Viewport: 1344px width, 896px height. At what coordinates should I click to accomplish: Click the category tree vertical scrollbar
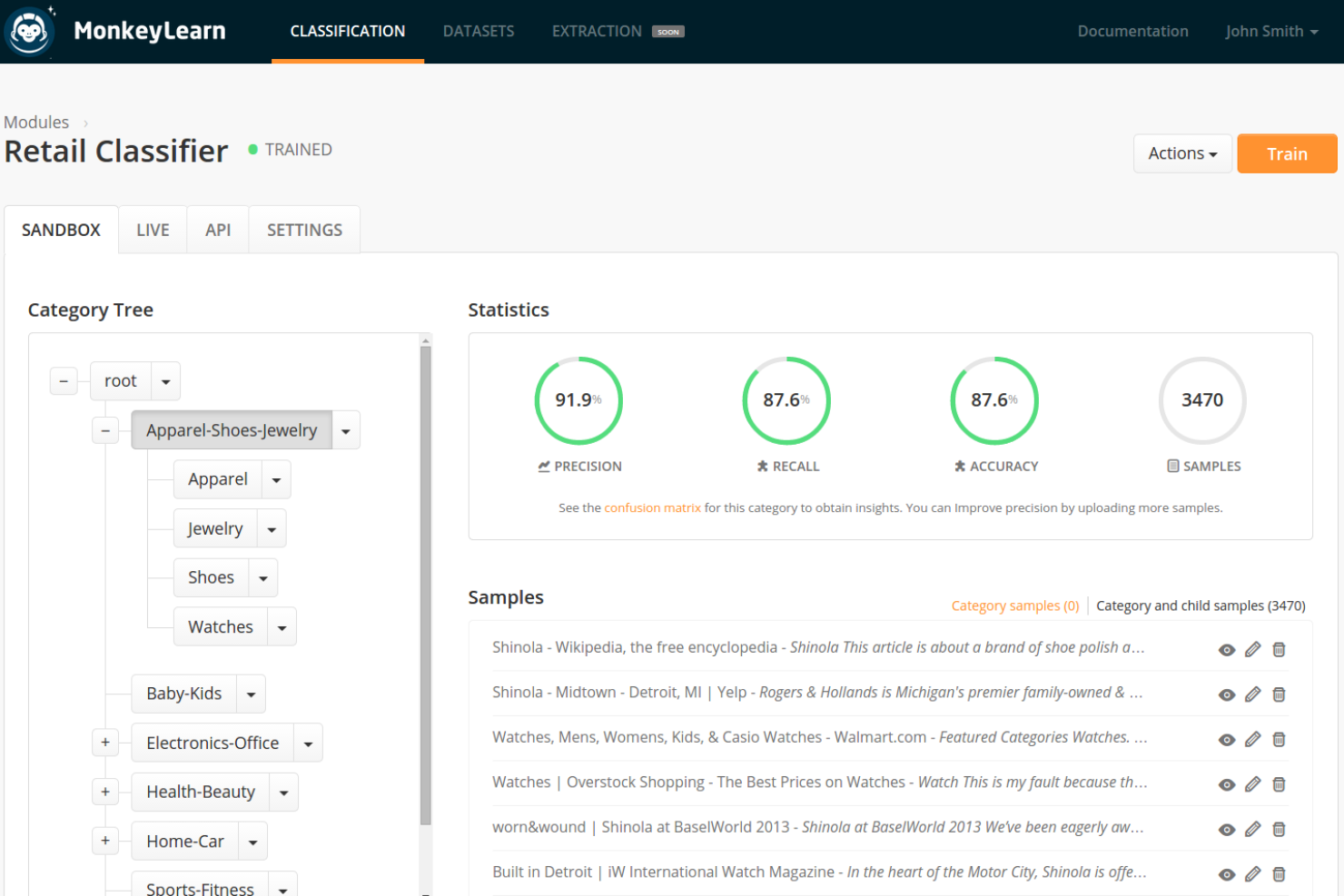coord(425,586)
